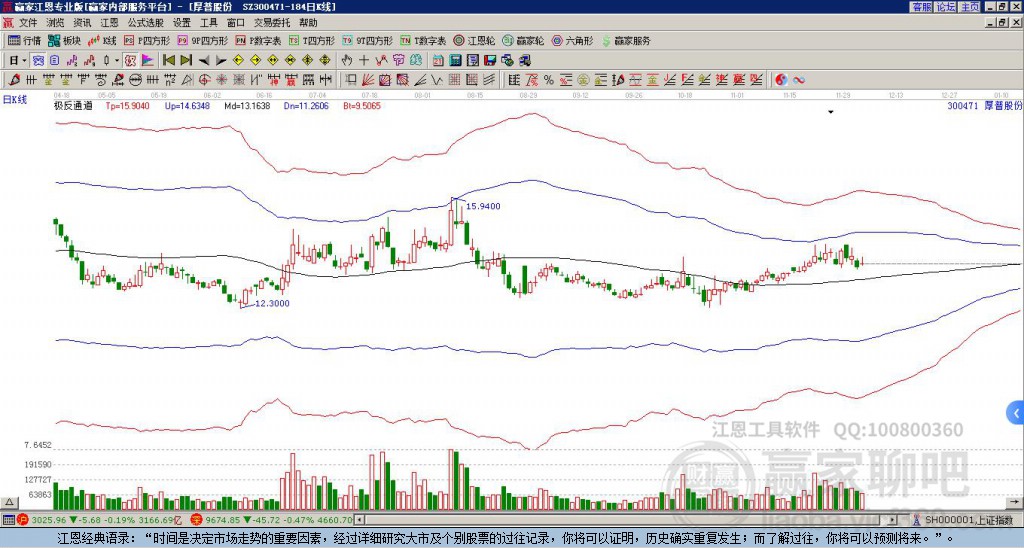
Task: Jump to first bar with green arrow
Action: pyautogui.click(x=168, y=61)
